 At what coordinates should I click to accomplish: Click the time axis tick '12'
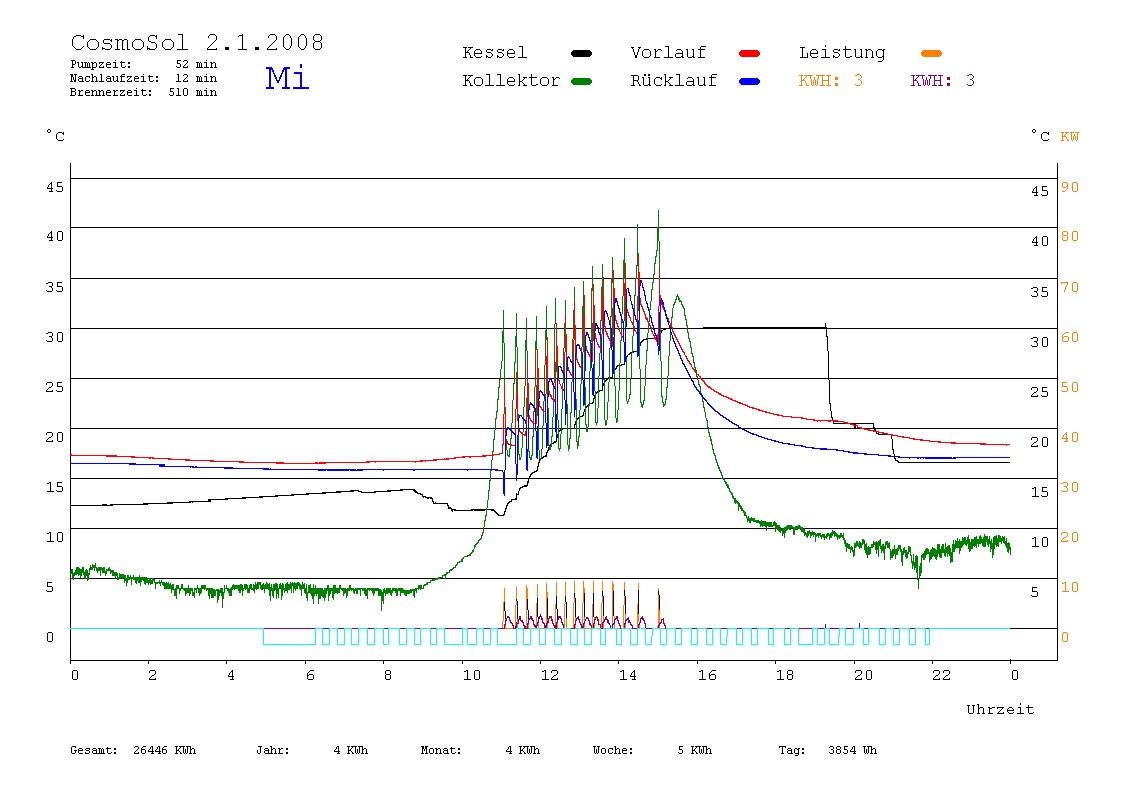tap(549, 675)
